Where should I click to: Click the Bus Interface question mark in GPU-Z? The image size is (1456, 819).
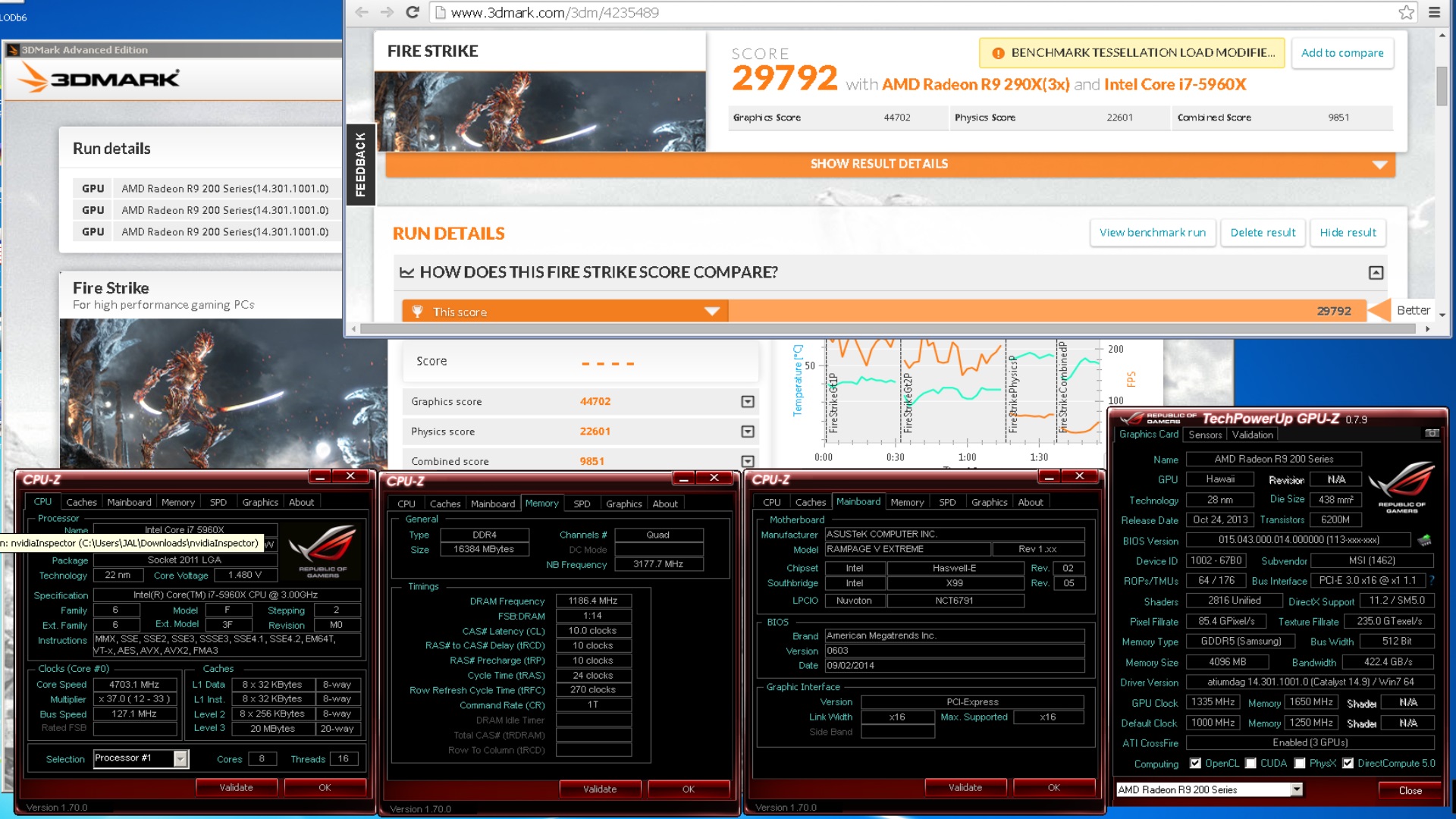pos(1432,581)
